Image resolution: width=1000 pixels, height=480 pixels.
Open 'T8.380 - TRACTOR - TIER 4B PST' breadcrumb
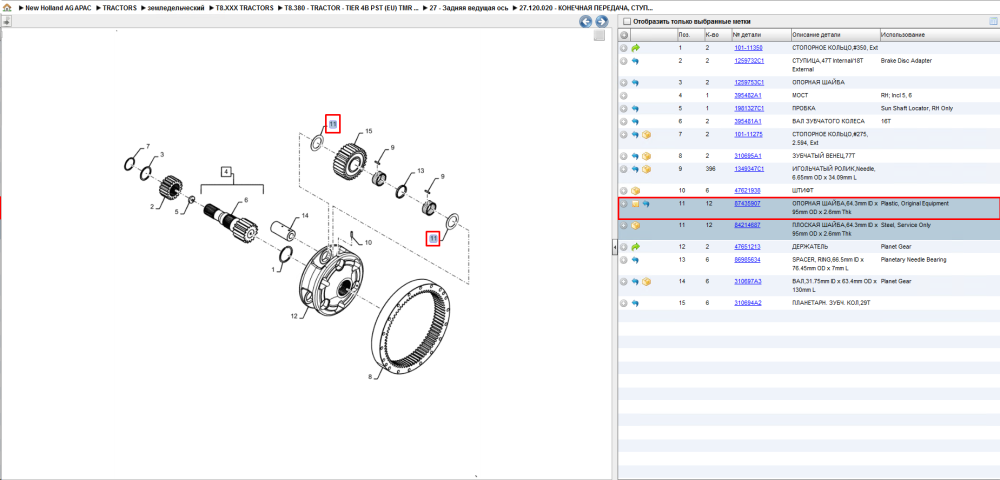352,8
